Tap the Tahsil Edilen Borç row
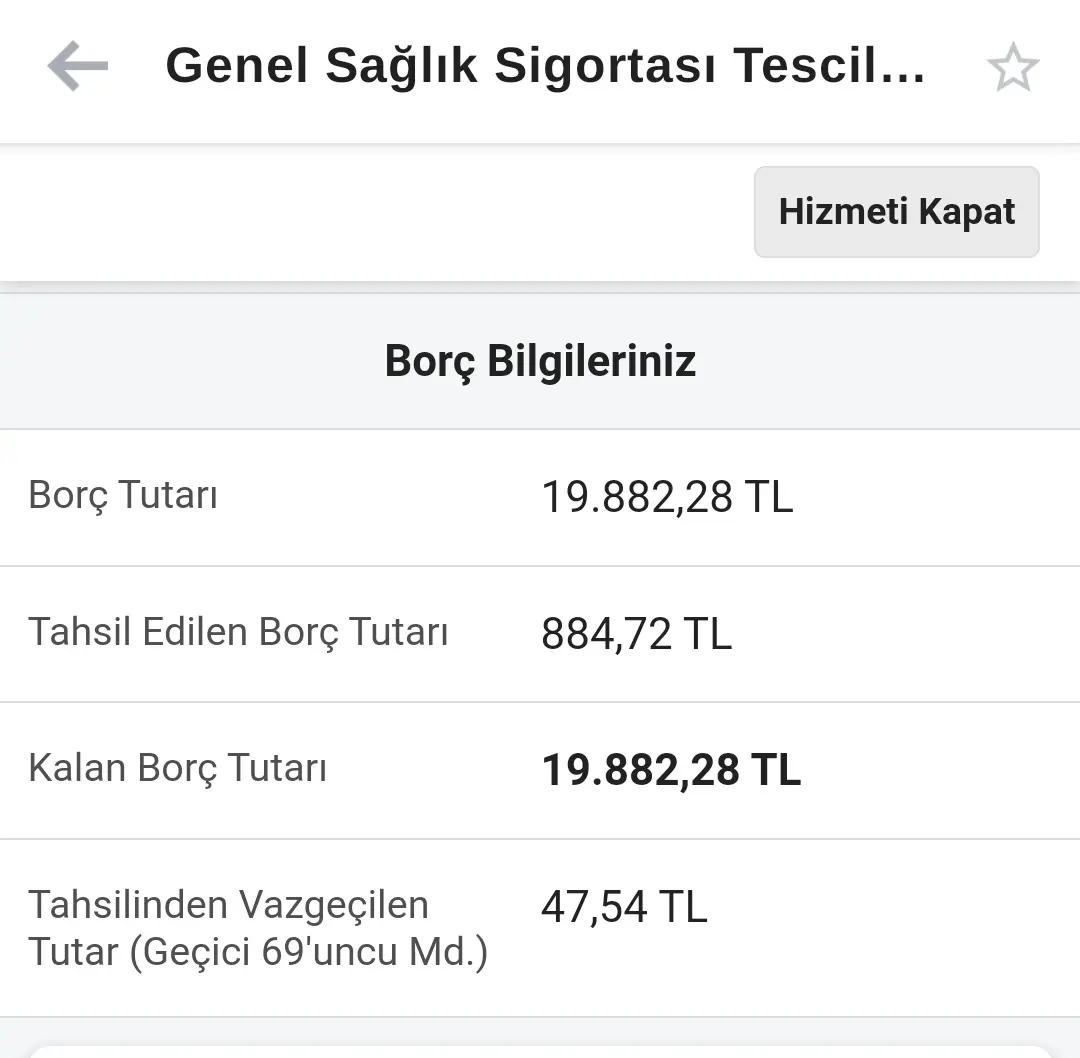The image size is (1080, 1058). (540, 634)
